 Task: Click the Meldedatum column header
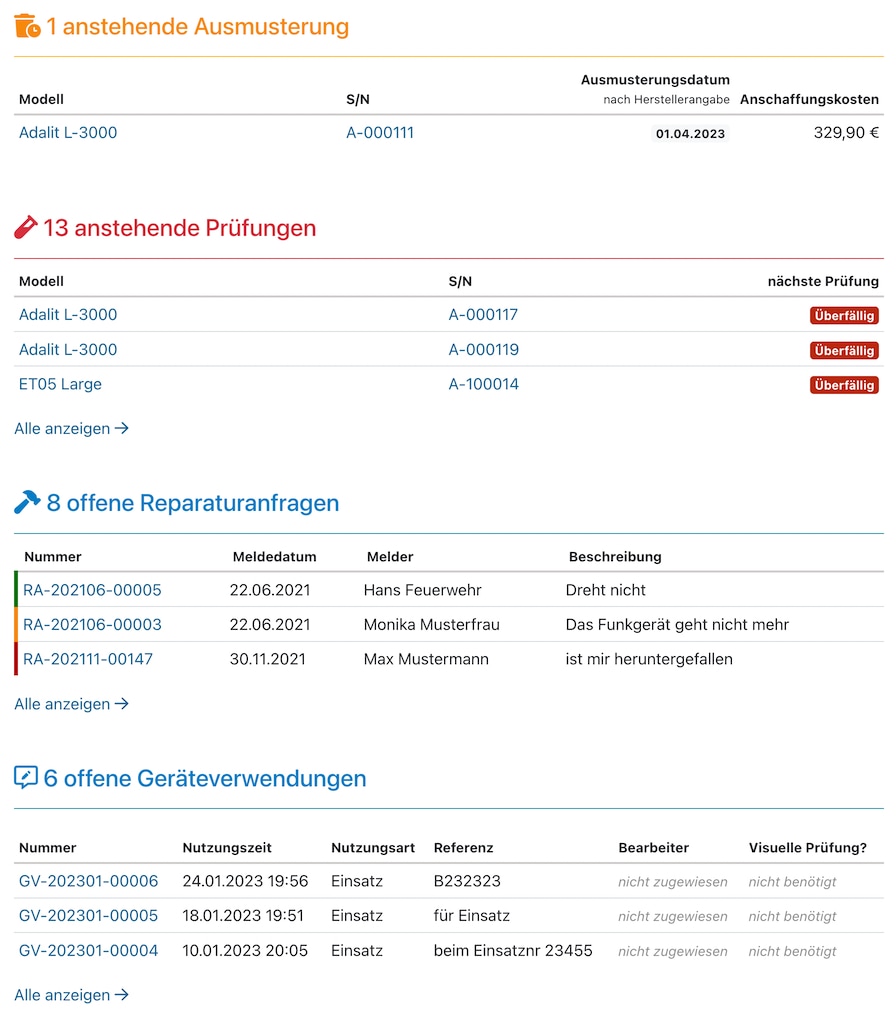(x=274, y=557)
